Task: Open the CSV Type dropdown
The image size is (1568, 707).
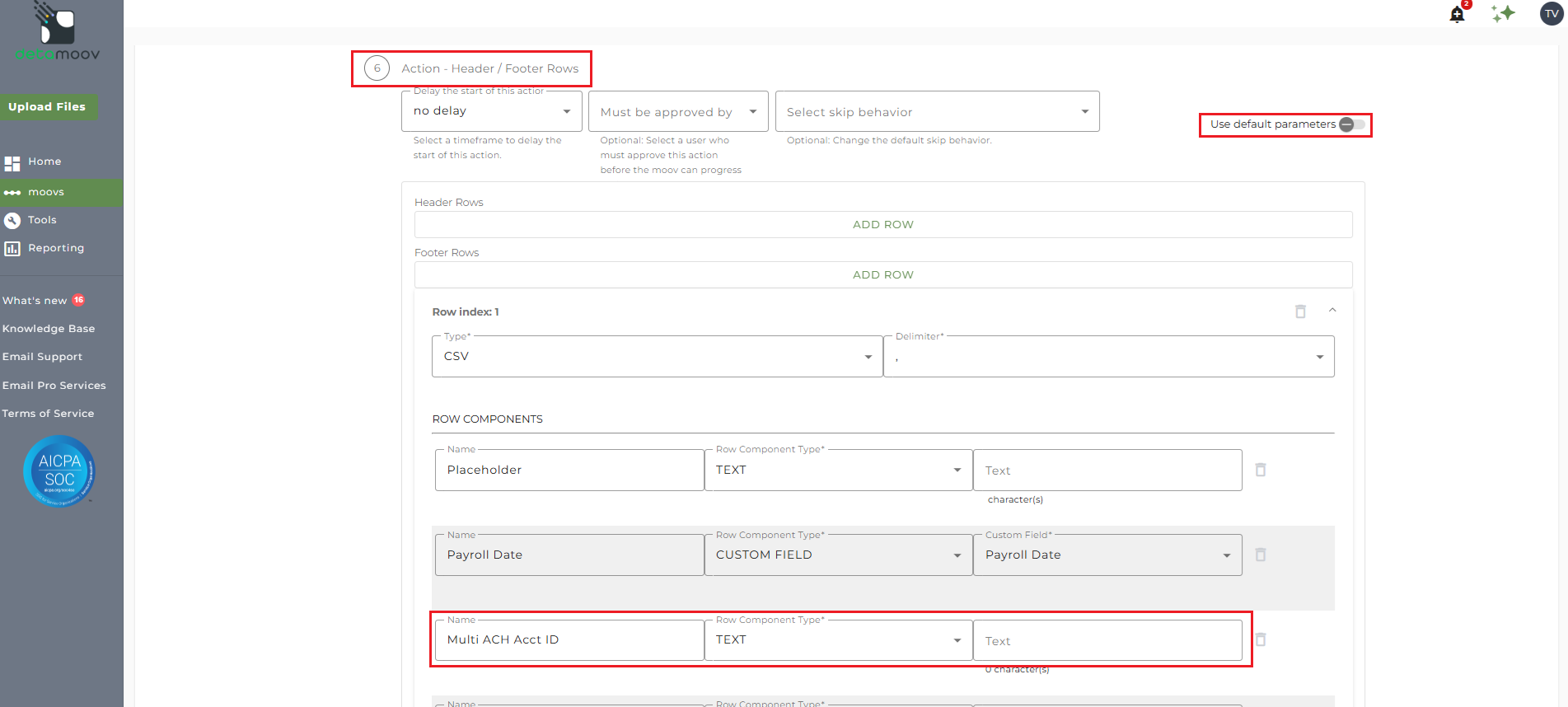Action: coord(657,356)
